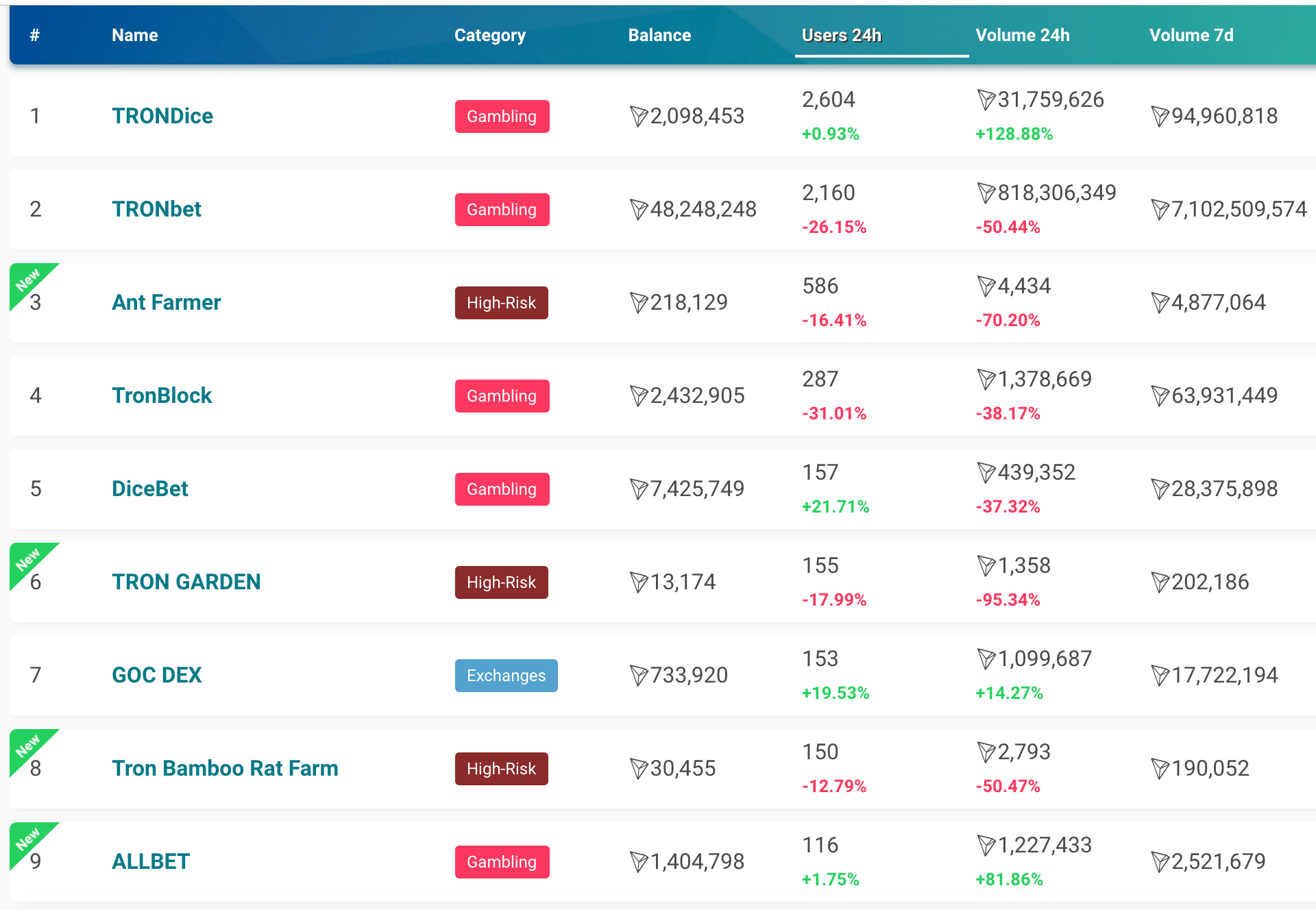Screen dimensions: 1316x910
Task: Sort table by Volume 24h header
Action: (x=1022, y=35)
